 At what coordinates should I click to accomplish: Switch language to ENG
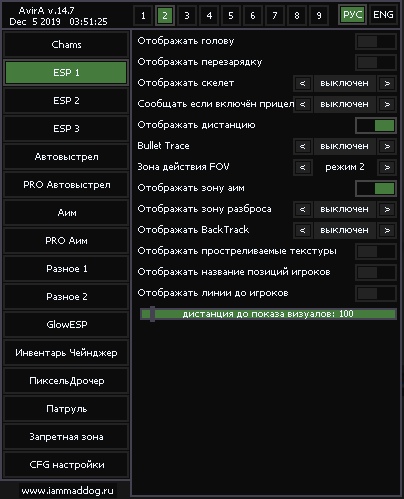click(x=383, y=15)
